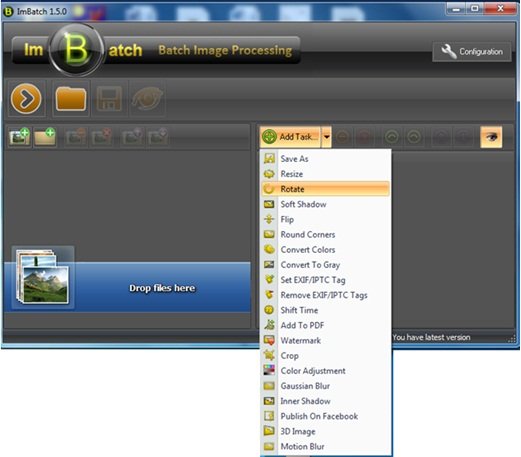Screen dimensions: 521x457
Task: Choose the Motion Blur task
Action: click(x=325, y=447)
